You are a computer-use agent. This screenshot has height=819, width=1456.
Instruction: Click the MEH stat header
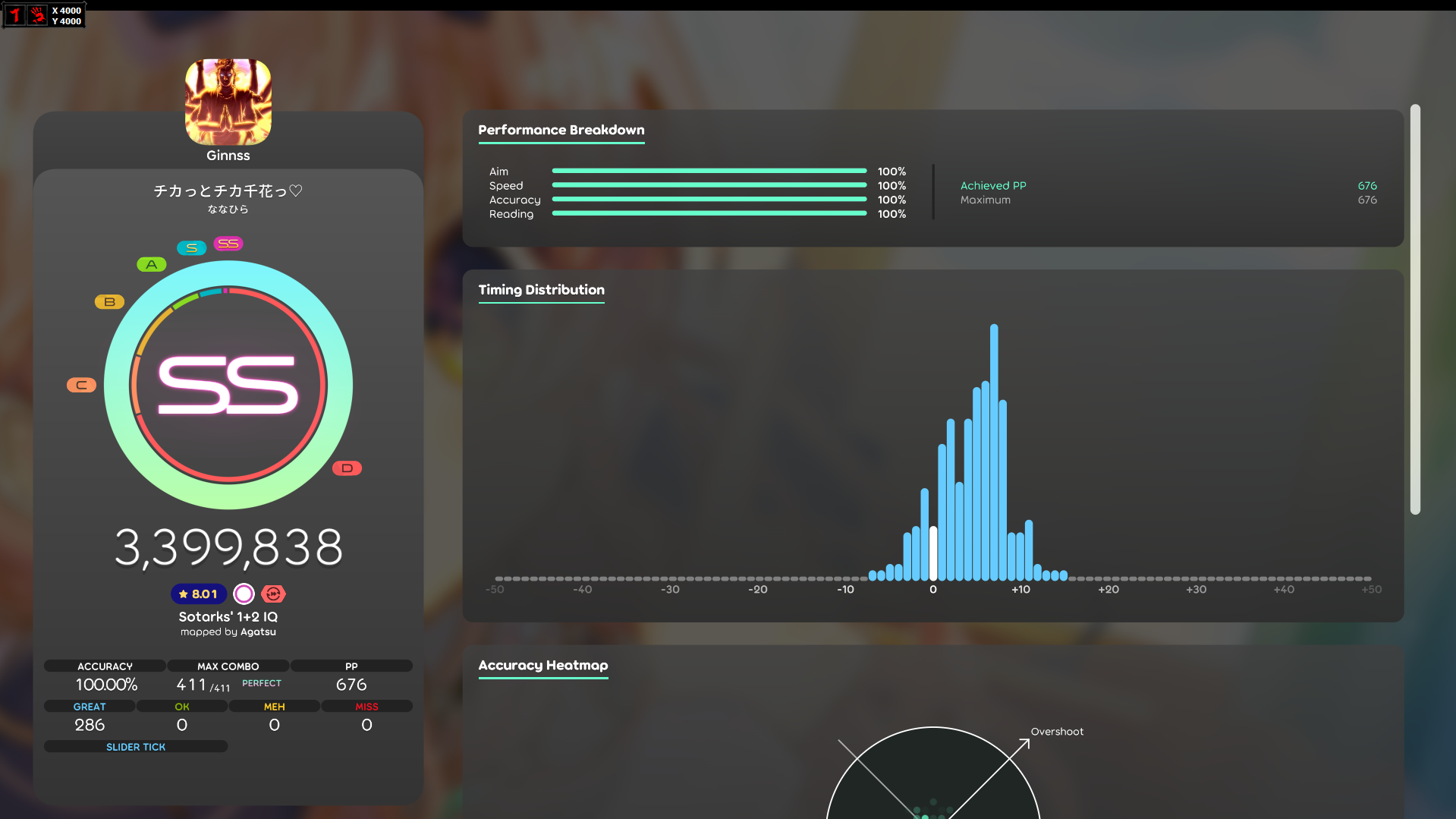coord(275,707)
